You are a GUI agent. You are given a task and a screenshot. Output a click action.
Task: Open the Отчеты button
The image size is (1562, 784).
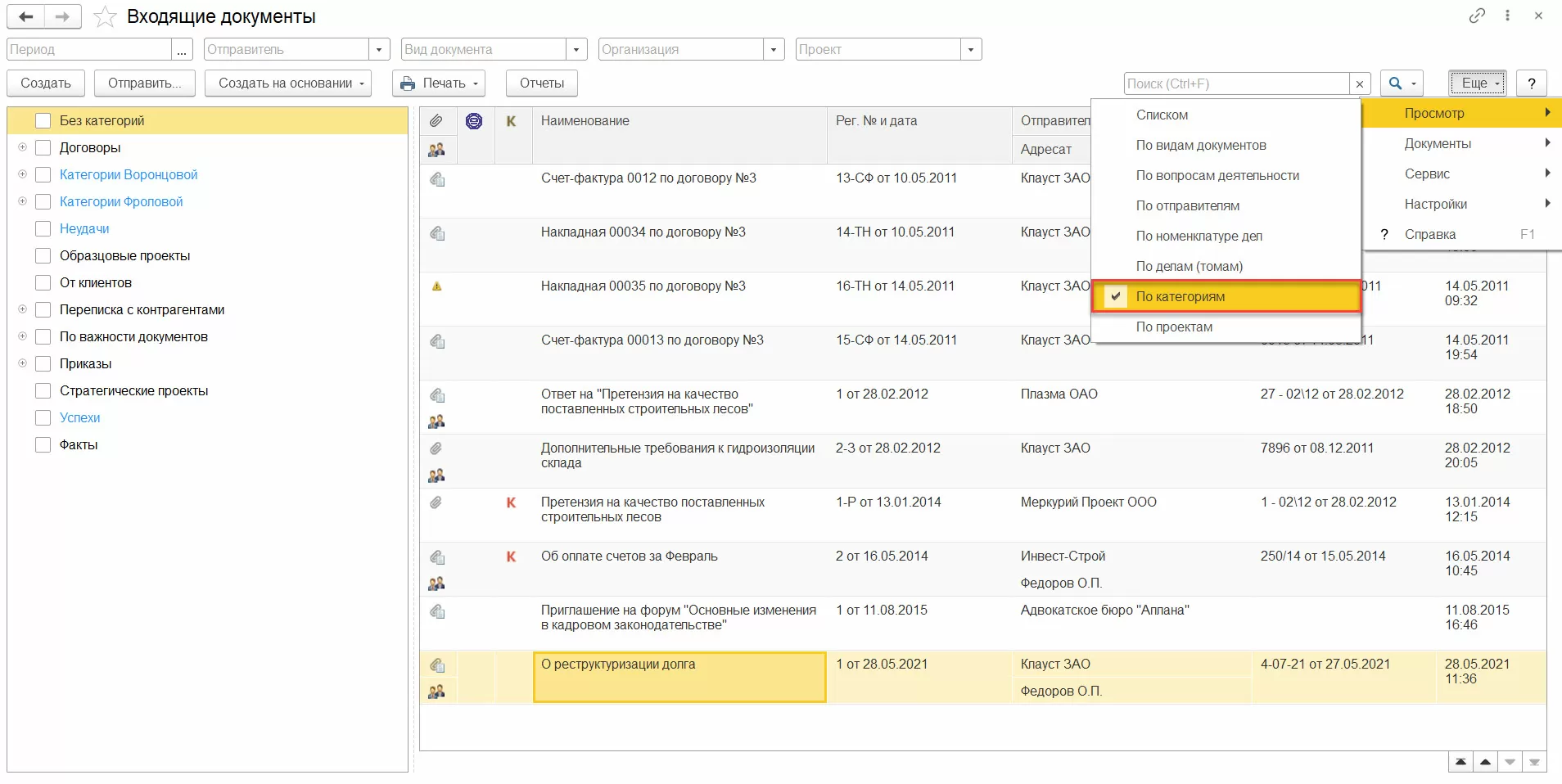pos(541,83)
